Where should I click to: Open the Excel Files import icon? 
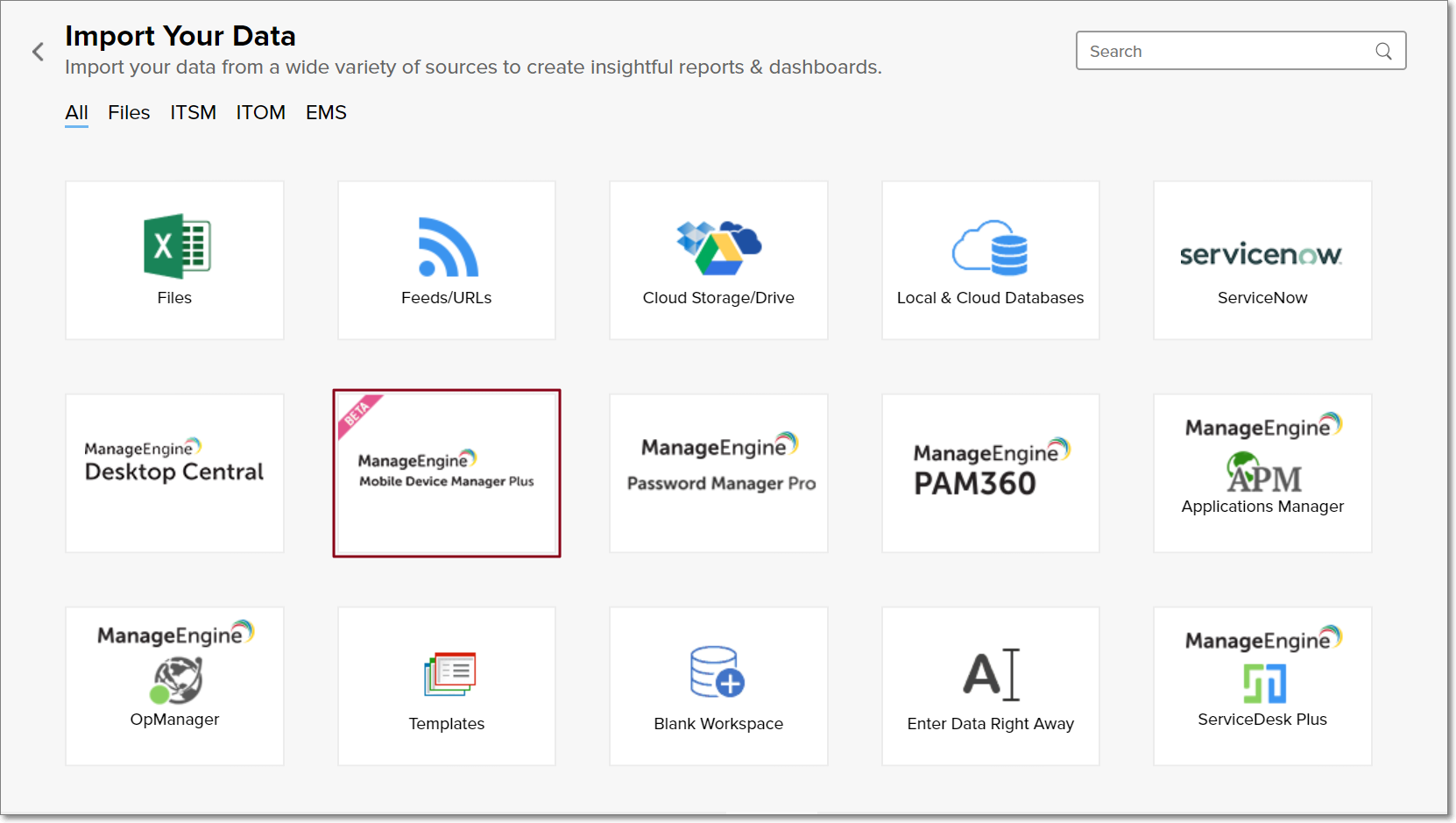pyautogui.click(x=177, y=246)
